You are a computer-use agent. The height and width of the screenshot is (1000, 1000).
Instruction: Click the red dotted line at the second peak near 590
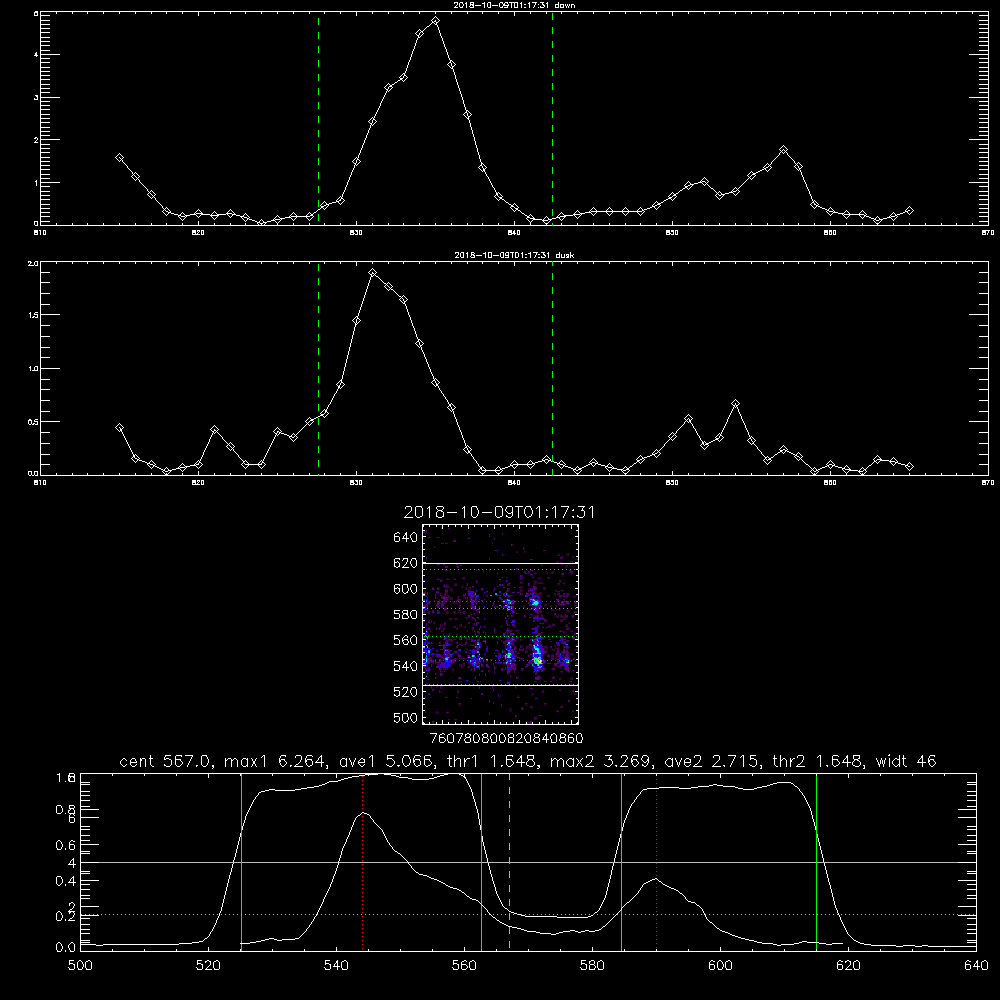[x=656, y=861]
